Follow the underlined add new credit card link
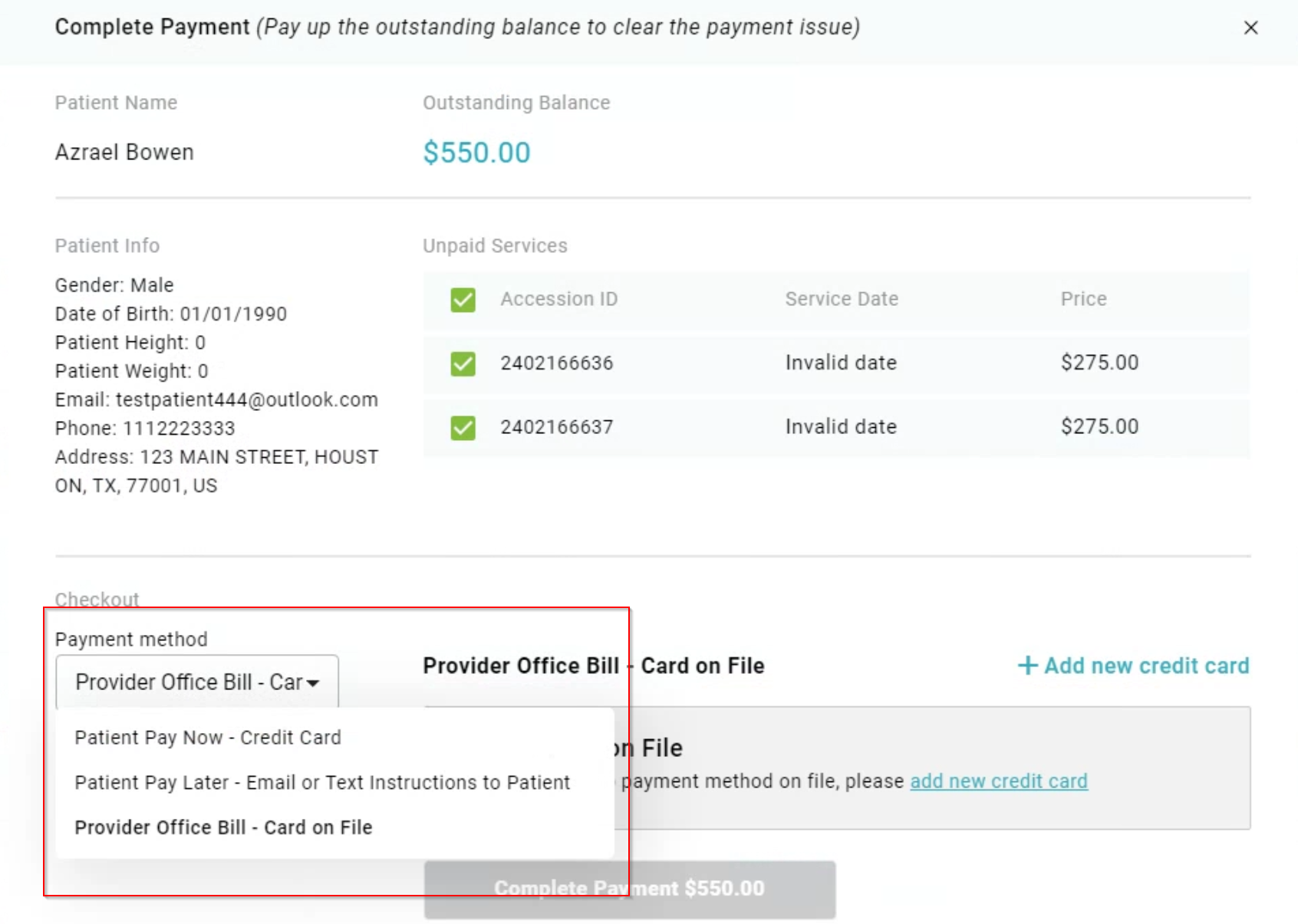 (x=998, y=781)
